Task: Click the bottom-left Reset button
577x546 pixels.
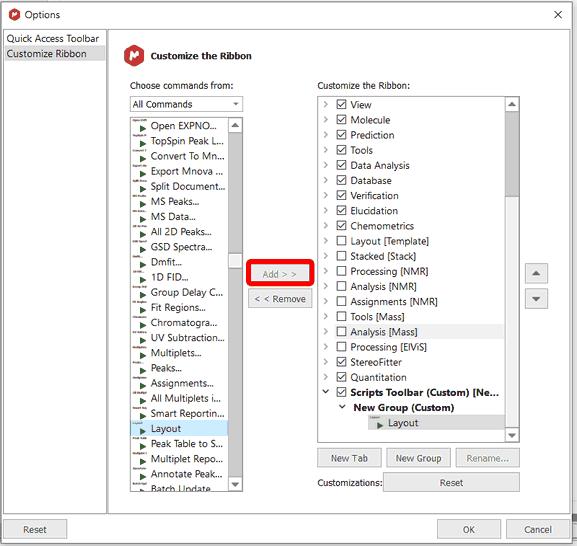Action: coord(35,529)
